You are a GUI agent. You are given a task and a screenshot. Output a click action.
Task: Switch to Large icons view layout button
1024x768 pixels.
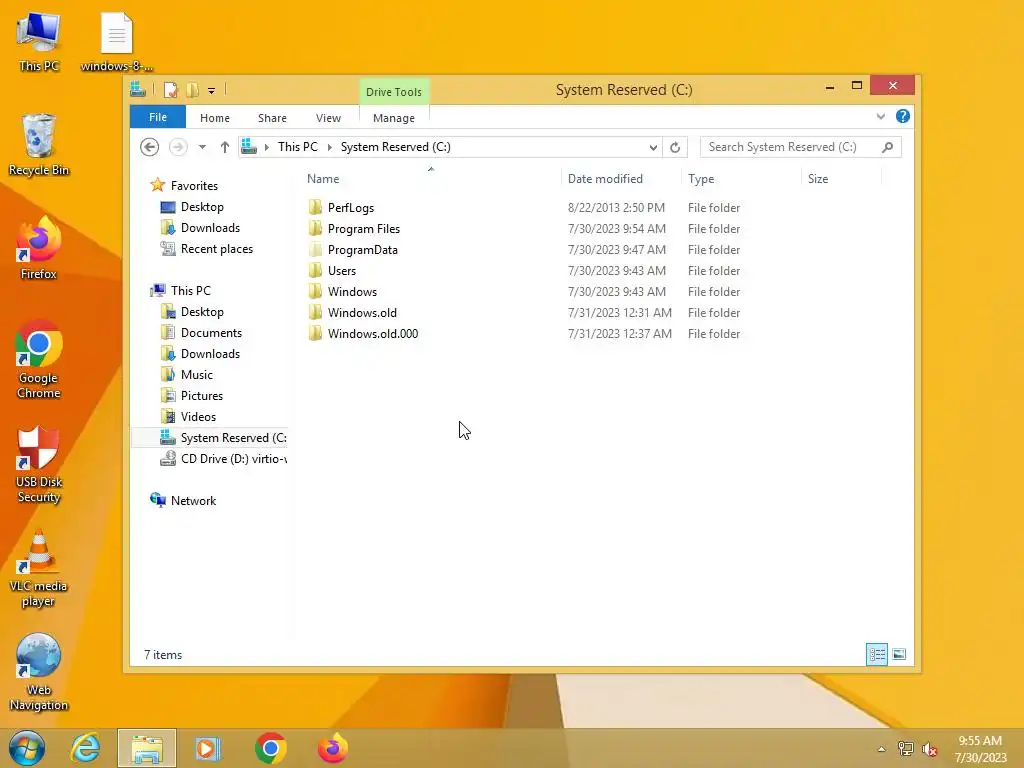(899, 654)
